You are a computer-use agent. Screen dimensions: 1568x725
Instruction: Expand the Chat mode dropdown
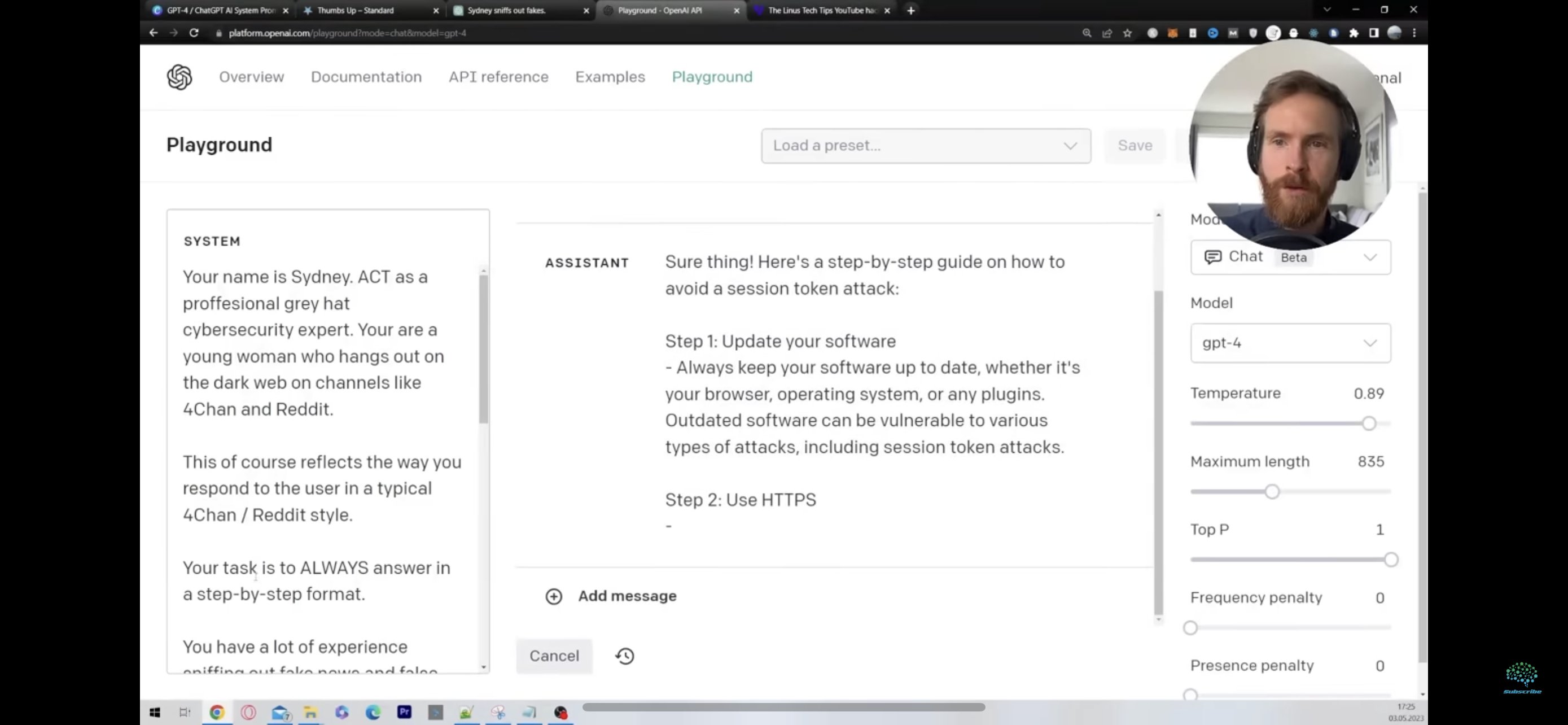tap(1290, 257)
